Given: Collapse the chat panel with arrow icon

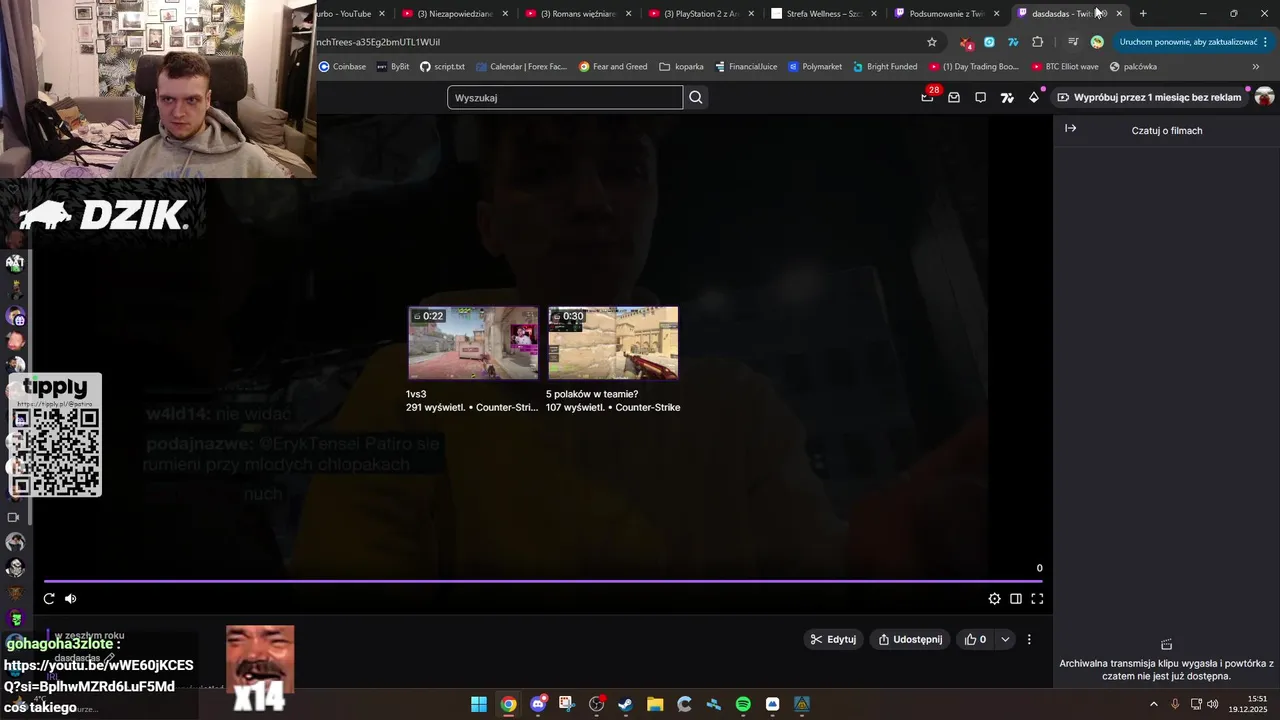Looking at the screenshot, I should pos(1070,128).
